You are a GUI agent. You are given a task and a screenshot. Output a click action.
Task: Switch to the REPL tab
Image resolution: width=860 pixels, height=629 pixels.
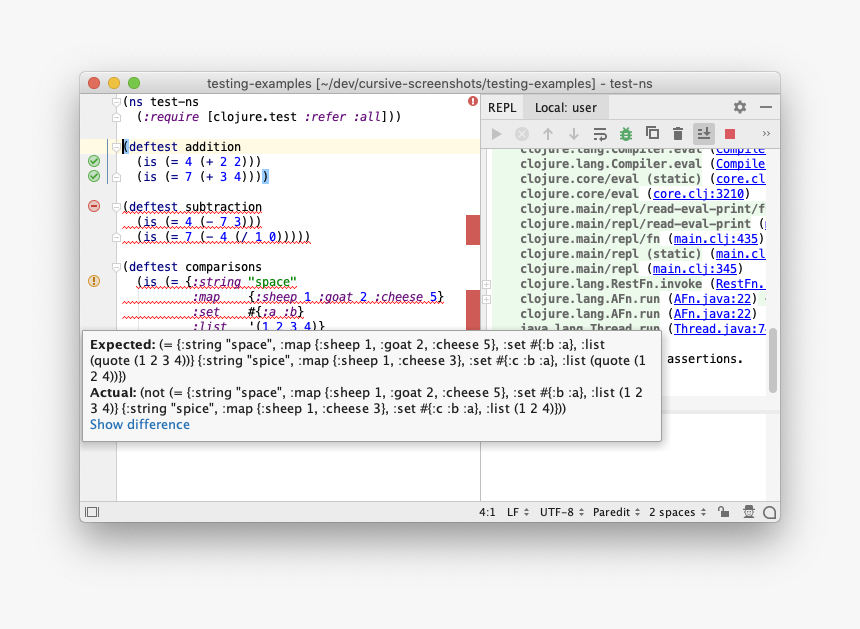[502, 106]
